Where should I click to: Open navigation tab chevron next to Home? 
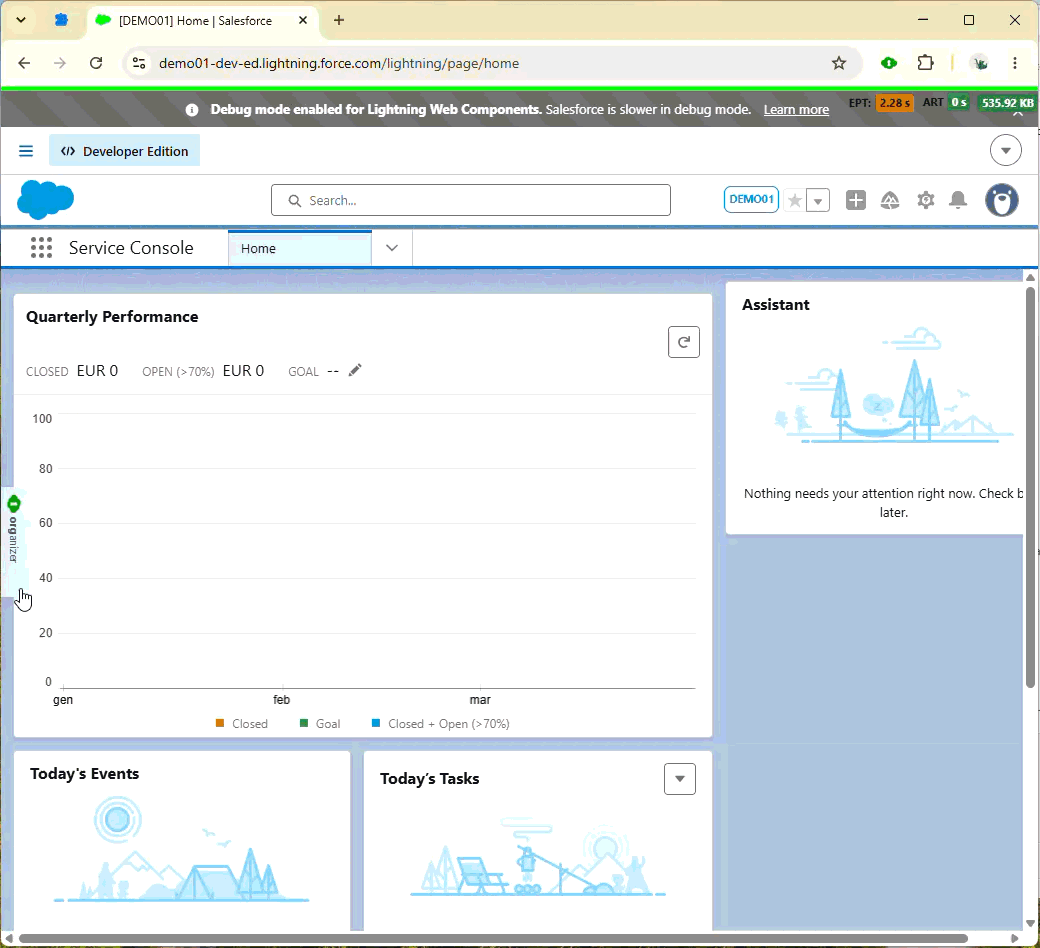coord(392,247)
